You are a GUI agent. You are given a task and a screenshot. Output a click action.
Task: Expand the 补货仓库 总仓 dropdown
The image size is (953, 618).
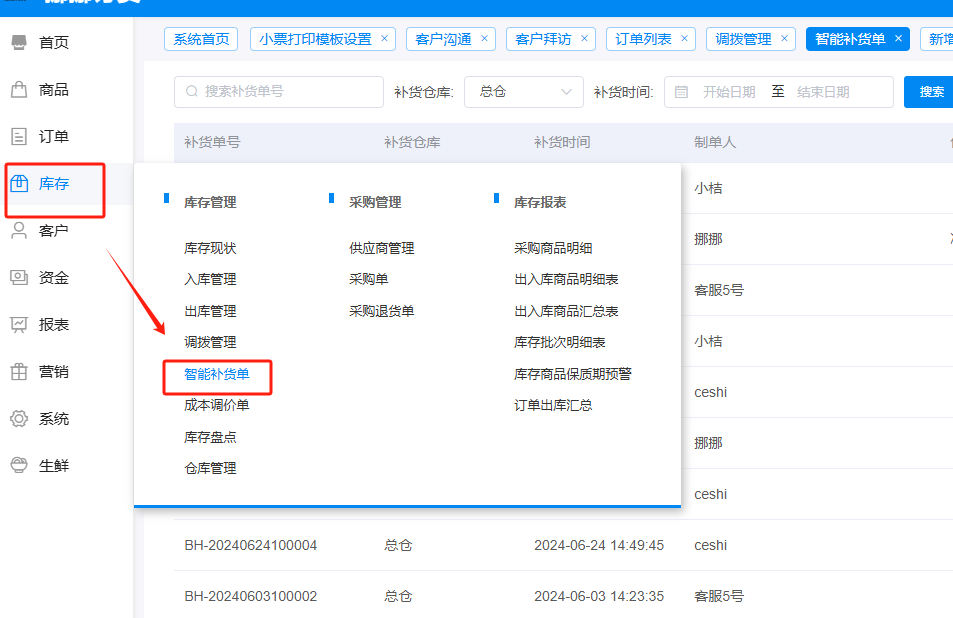(x=523, y=92)
